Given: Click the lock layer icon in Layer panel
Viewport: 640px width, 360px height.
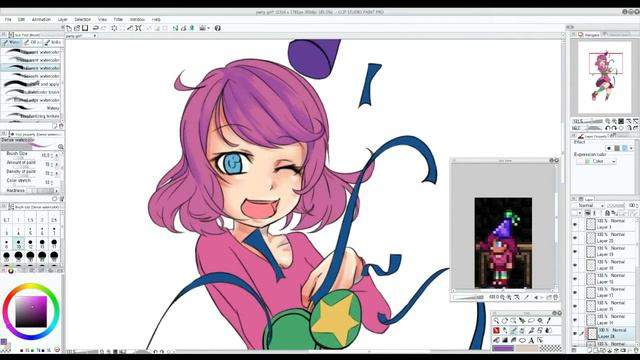Looking at the screenshot, I should 607,213.
